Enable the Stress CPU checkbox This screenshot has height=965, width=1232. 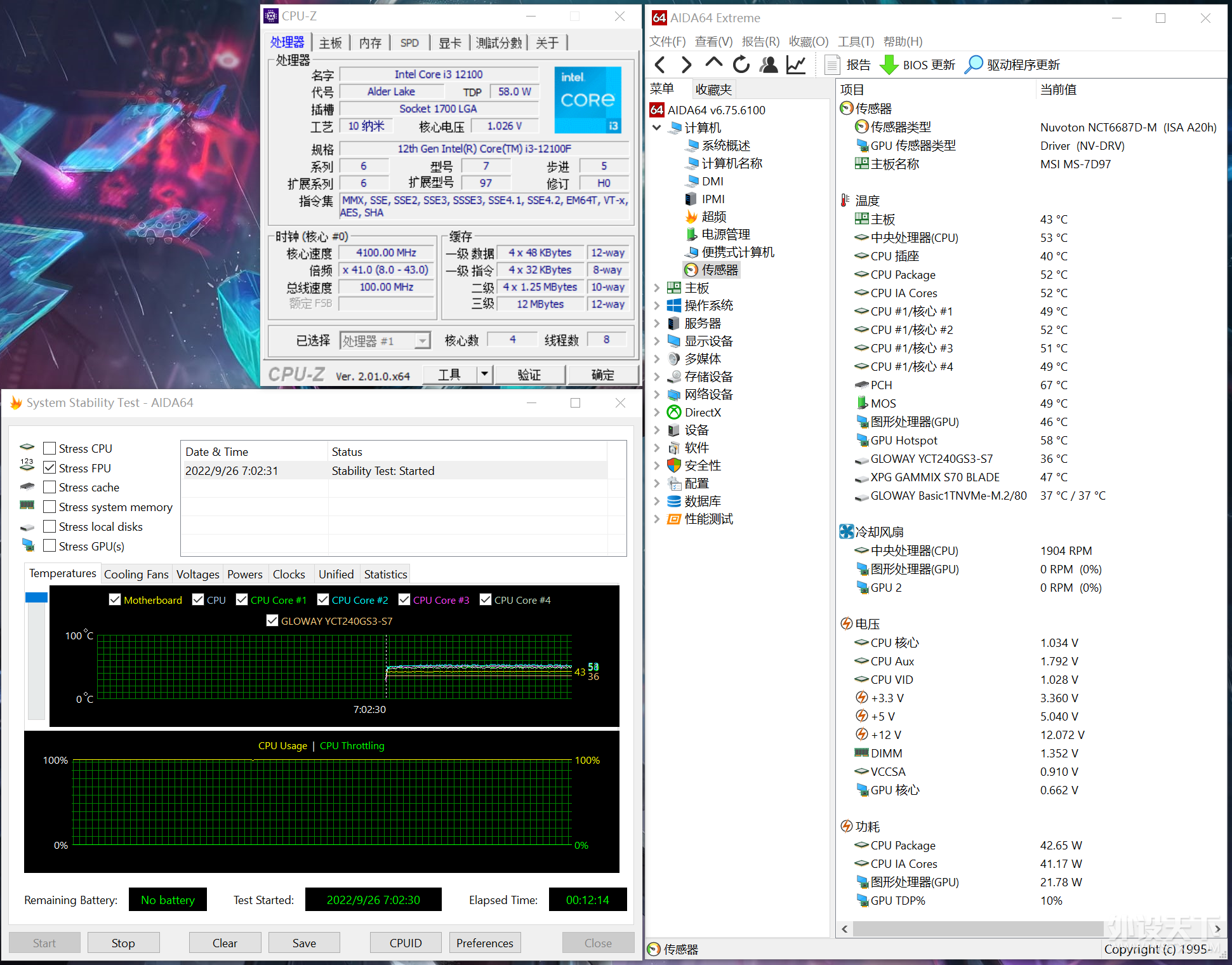click(50, 448)
